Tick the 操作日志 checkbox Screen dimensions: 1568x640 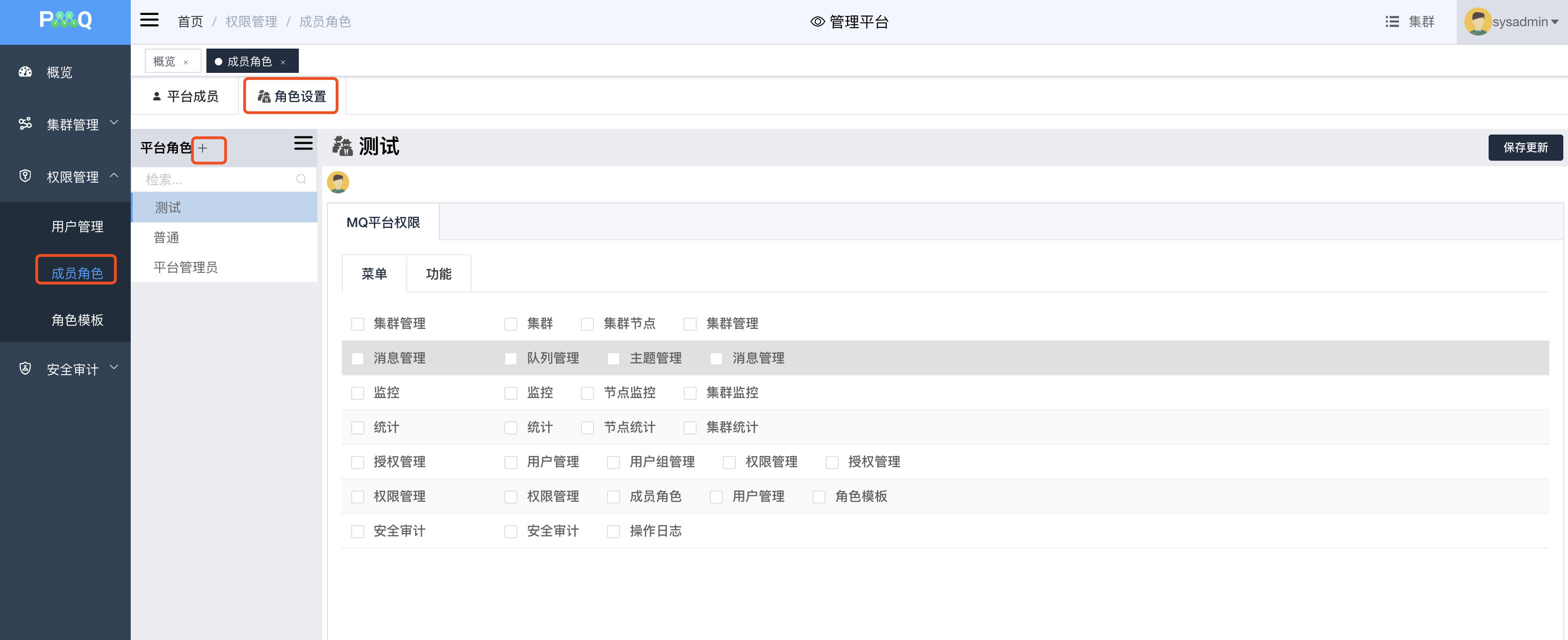tap(614, 532)
